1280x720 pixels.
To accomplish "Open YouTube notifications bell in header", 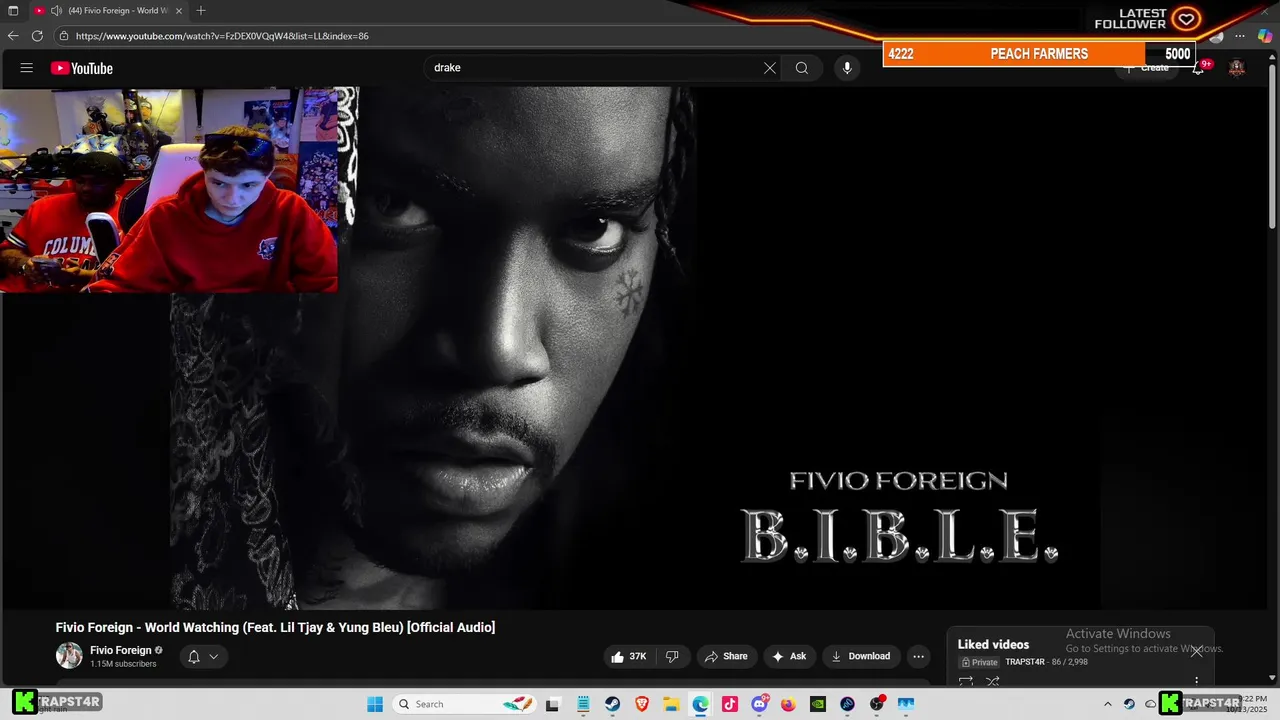I will [1199, 68].
